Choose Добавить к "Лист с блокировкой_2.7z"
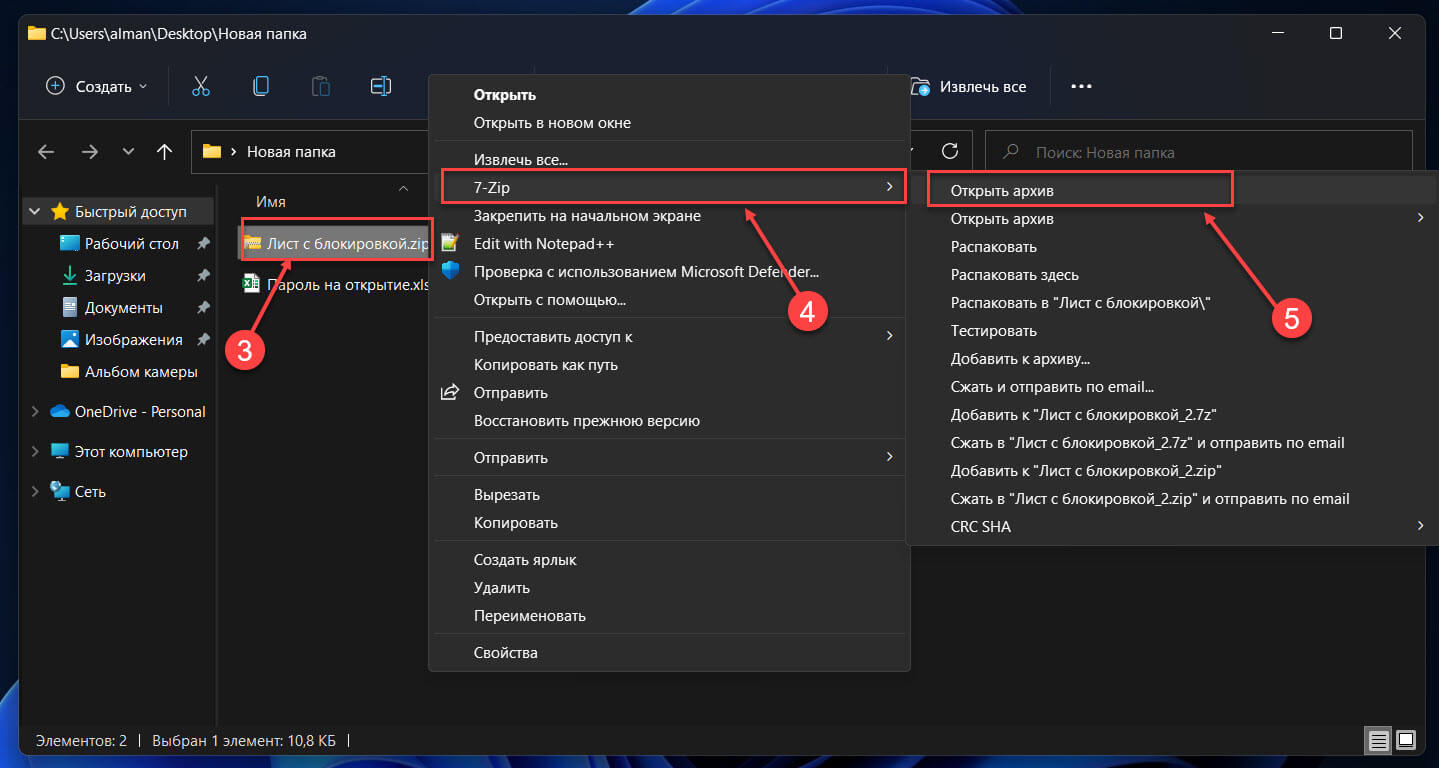The width and height of the screenshot is (1439, 768). [x=1172, y=414]
